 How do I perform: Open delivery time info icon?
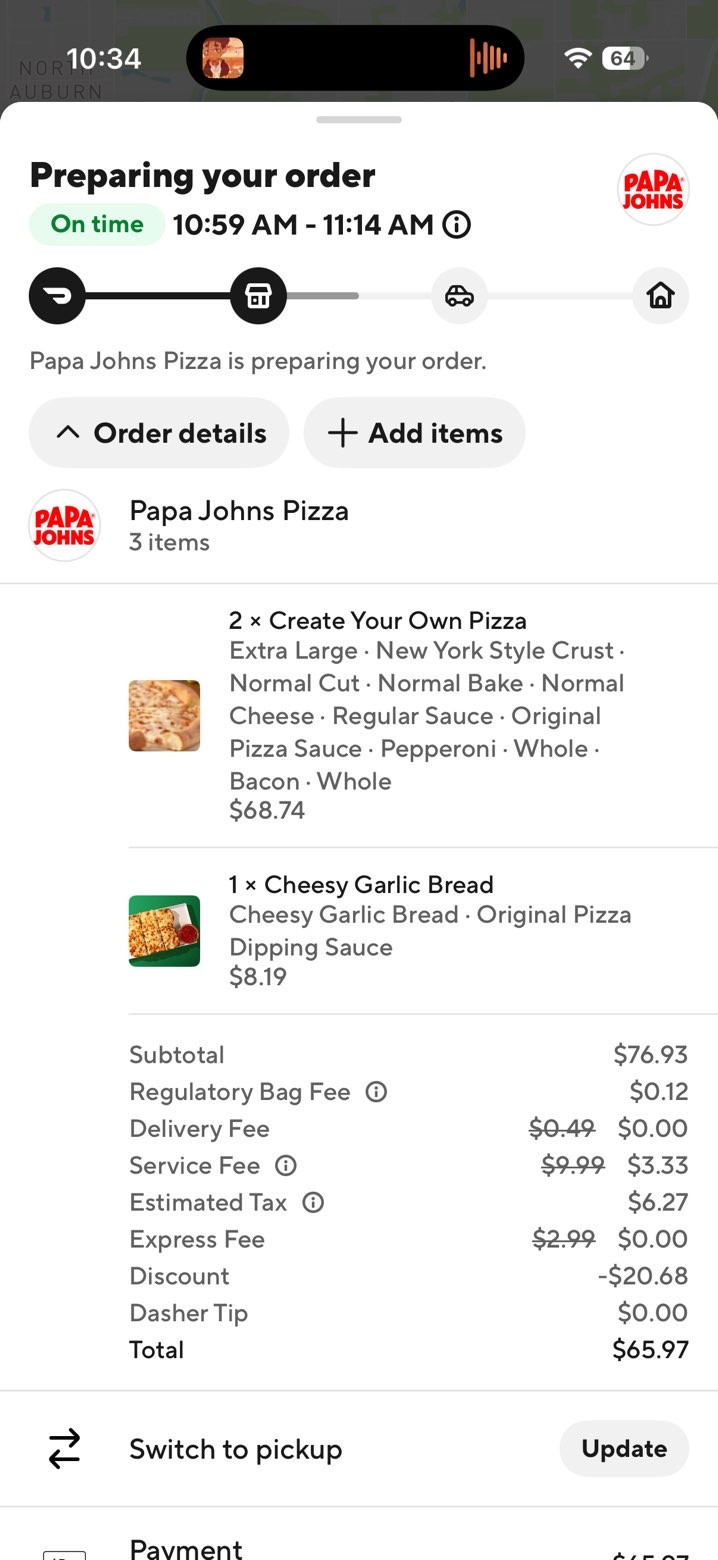click(456, 225)
